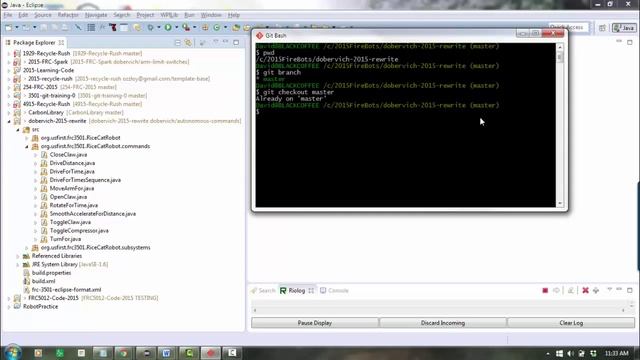640x360 pixels.
Task: Select build.xml in Package Explorer
Action: (43, 281)
